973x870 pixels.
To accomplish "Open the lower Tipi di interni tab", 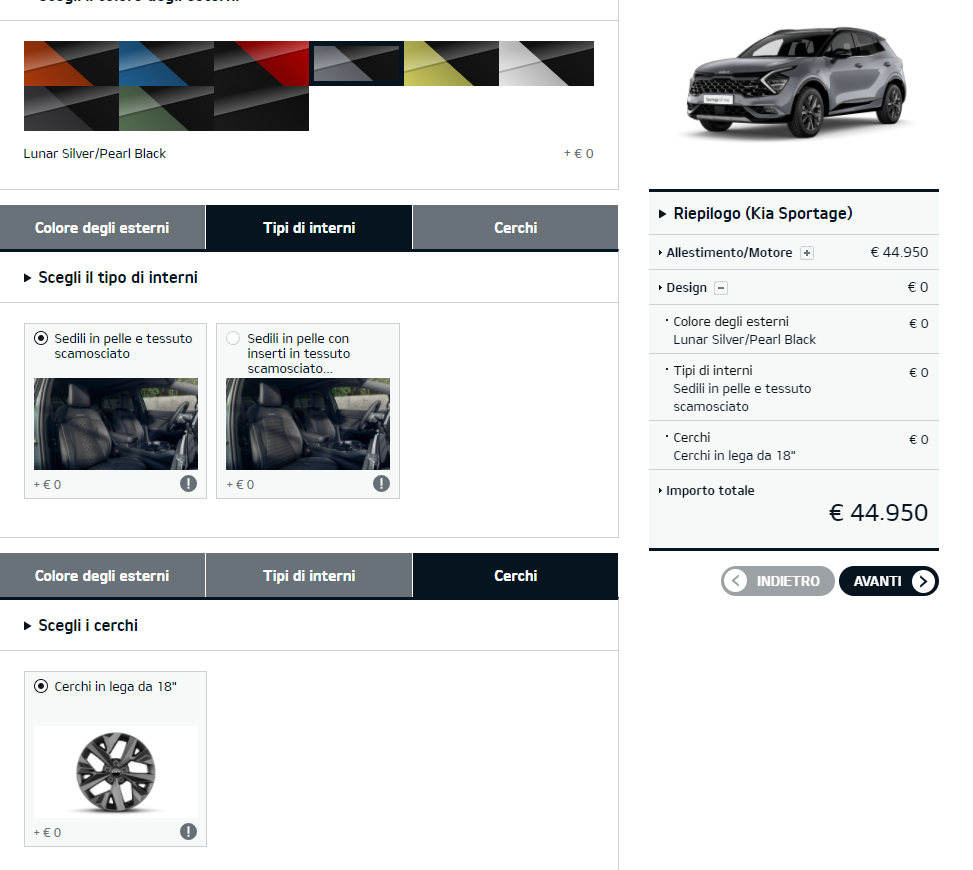I will click(309, 576).
